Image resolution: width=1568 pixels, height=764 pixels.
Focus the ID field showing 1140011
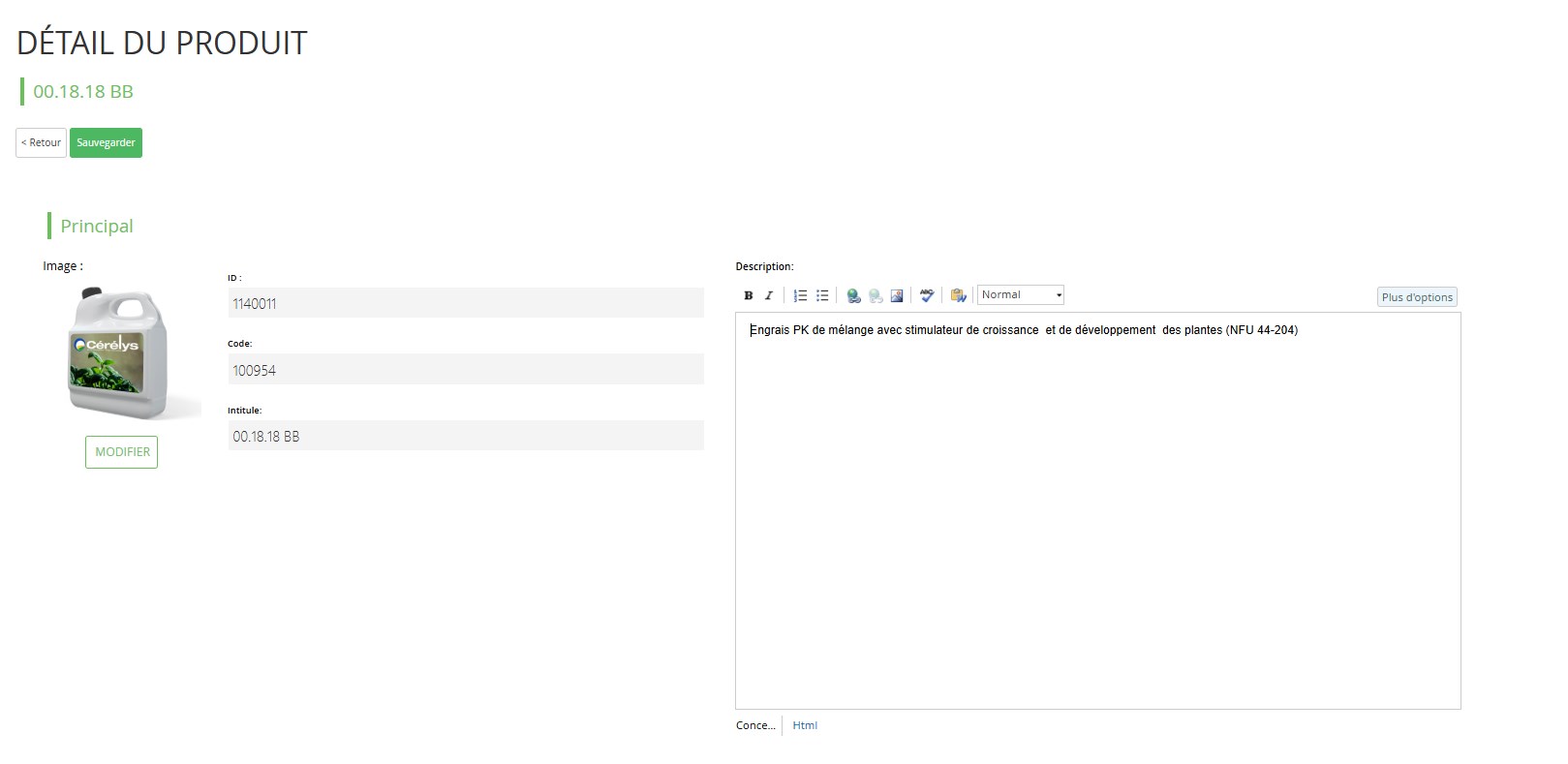465,303
